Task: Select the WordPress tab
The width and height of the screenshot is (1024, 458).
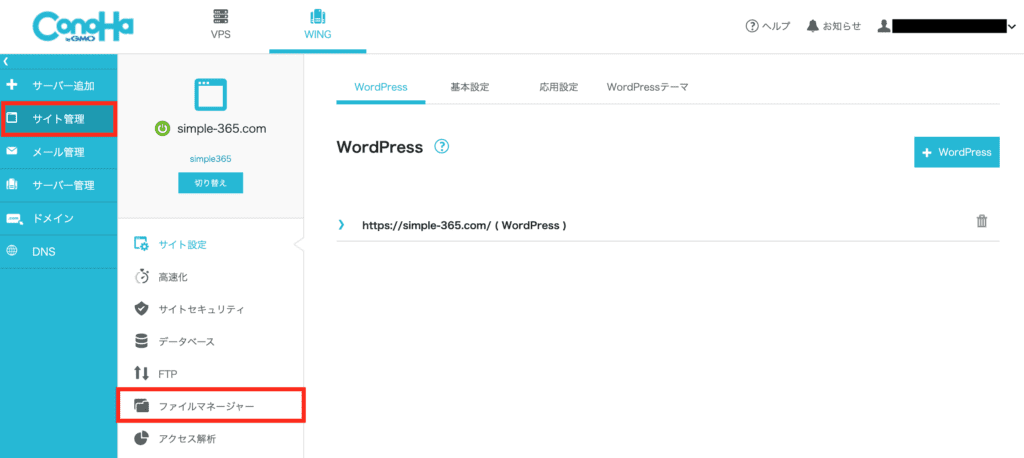Action: (381, 87)
